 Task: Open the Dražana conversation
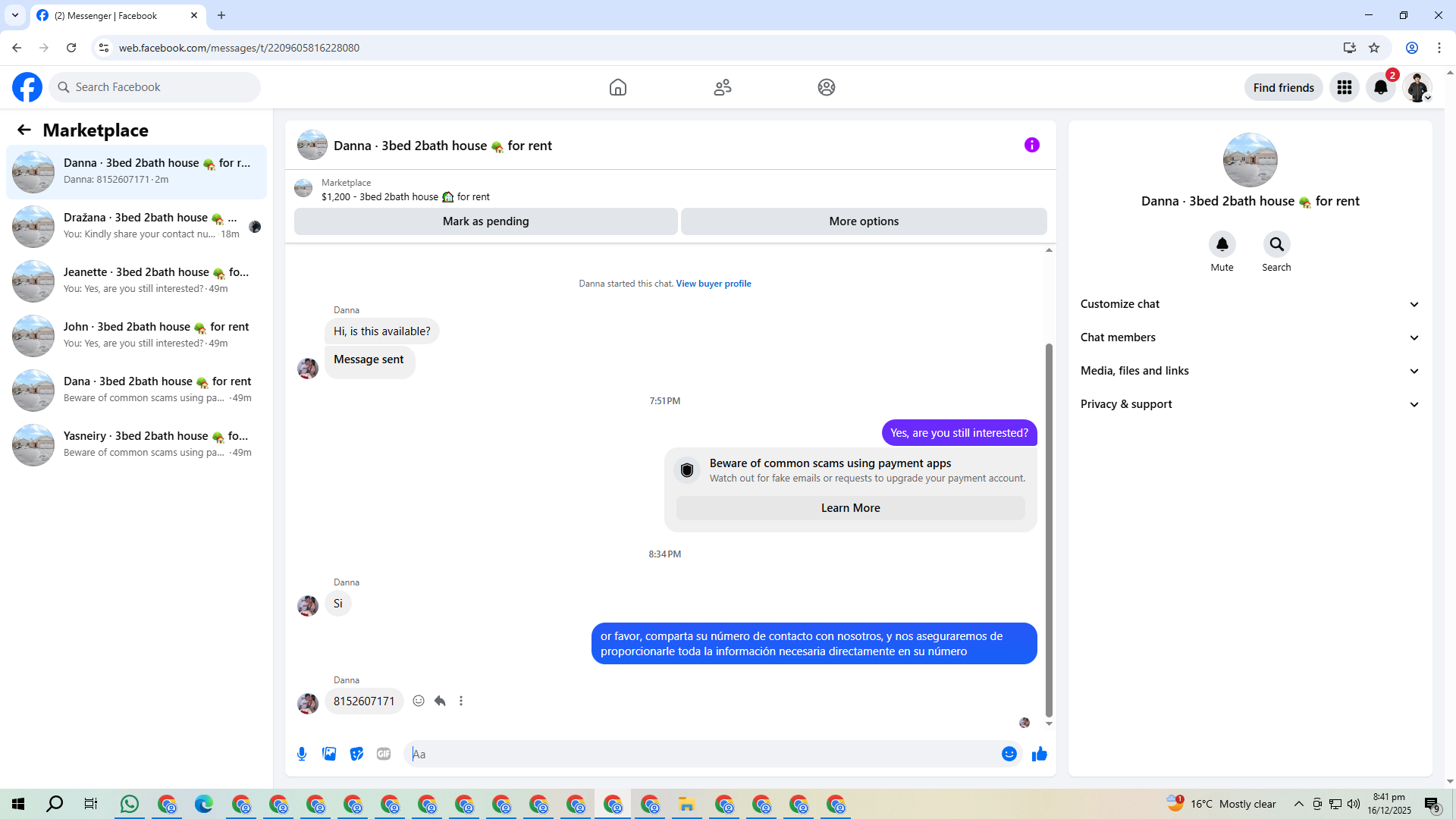136,227
